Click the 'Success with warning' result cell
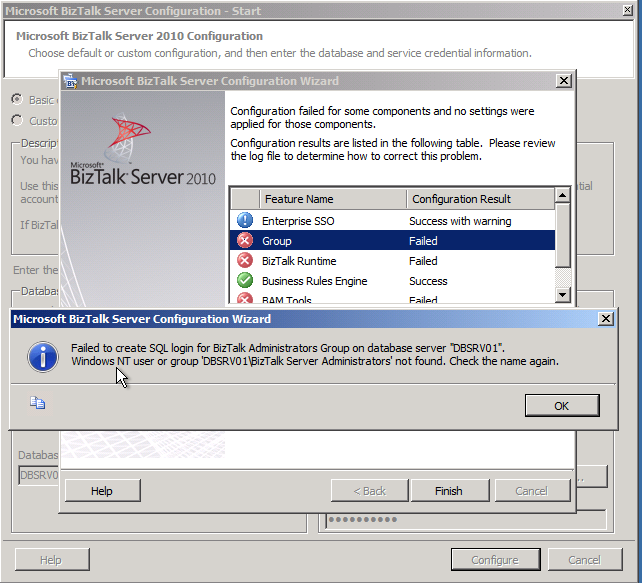Screen dimensions: 642x583 [x=460, y=221]
